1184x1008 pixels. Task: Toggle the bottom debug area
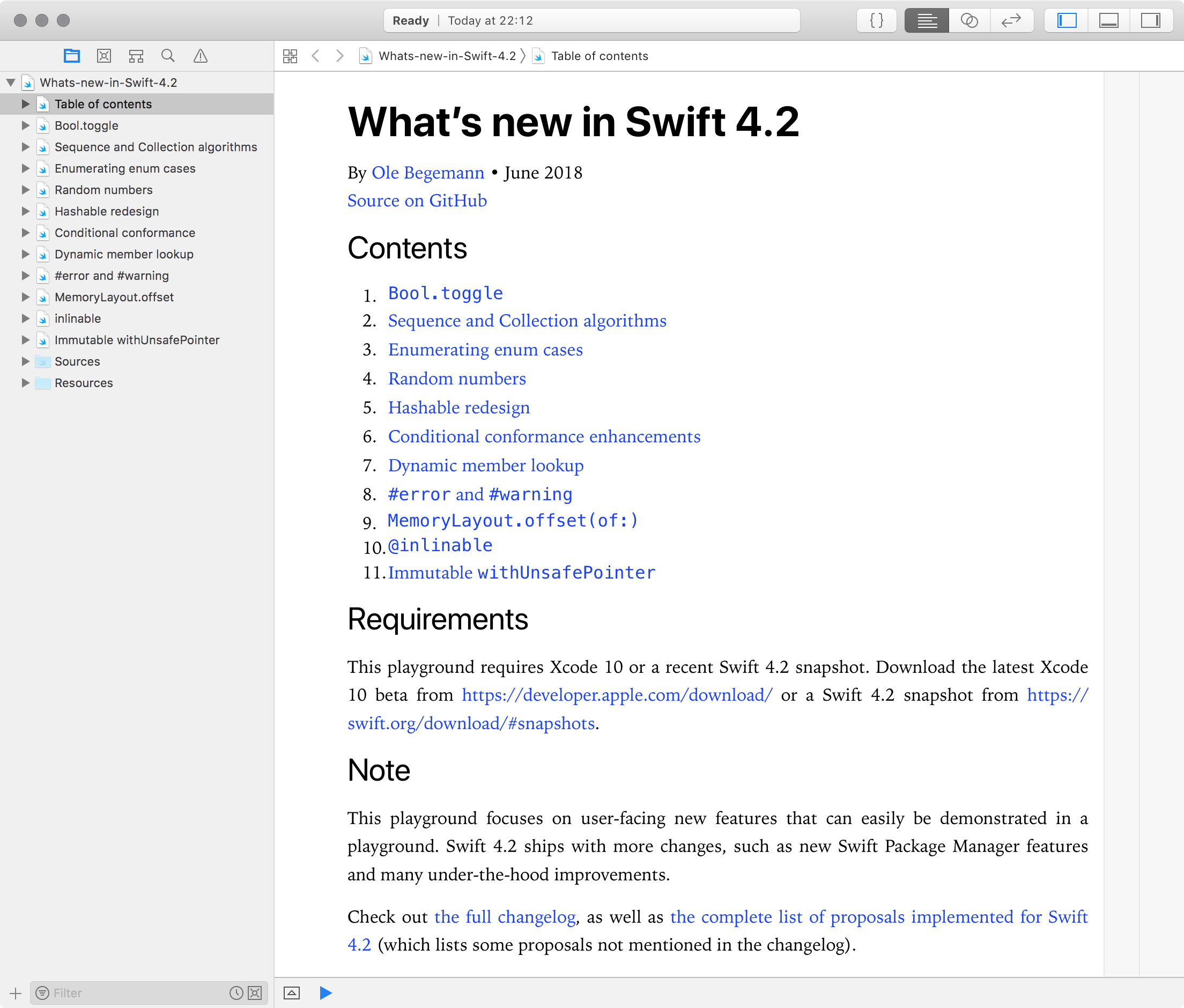pos(1108,20)
